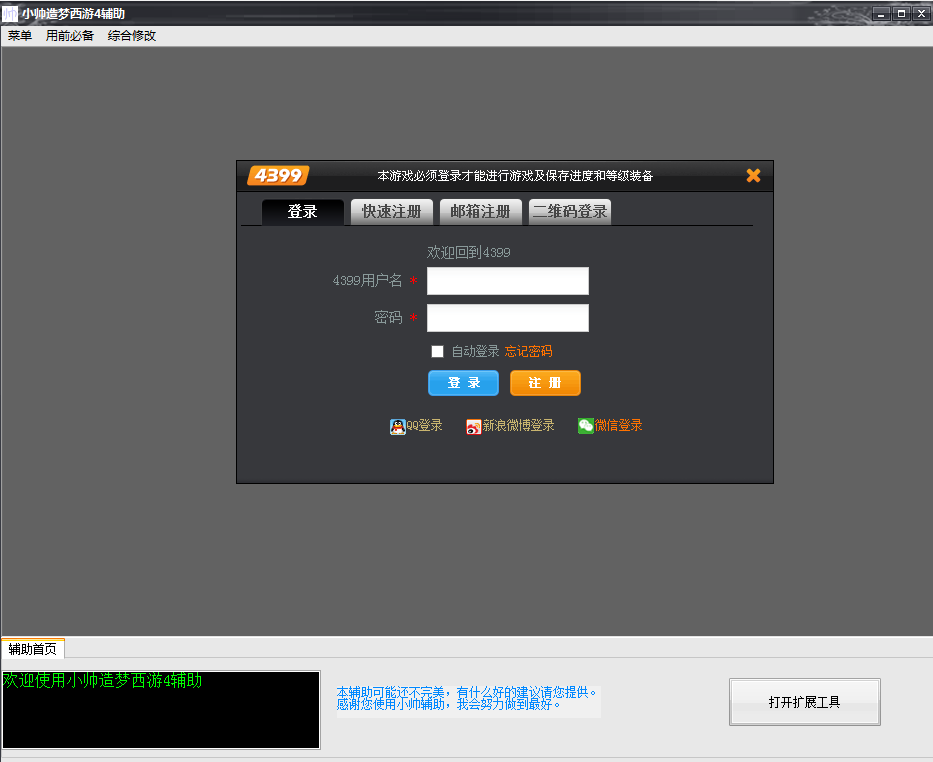
Task: Open the 用前必备 menu
Action: point(70,36)
